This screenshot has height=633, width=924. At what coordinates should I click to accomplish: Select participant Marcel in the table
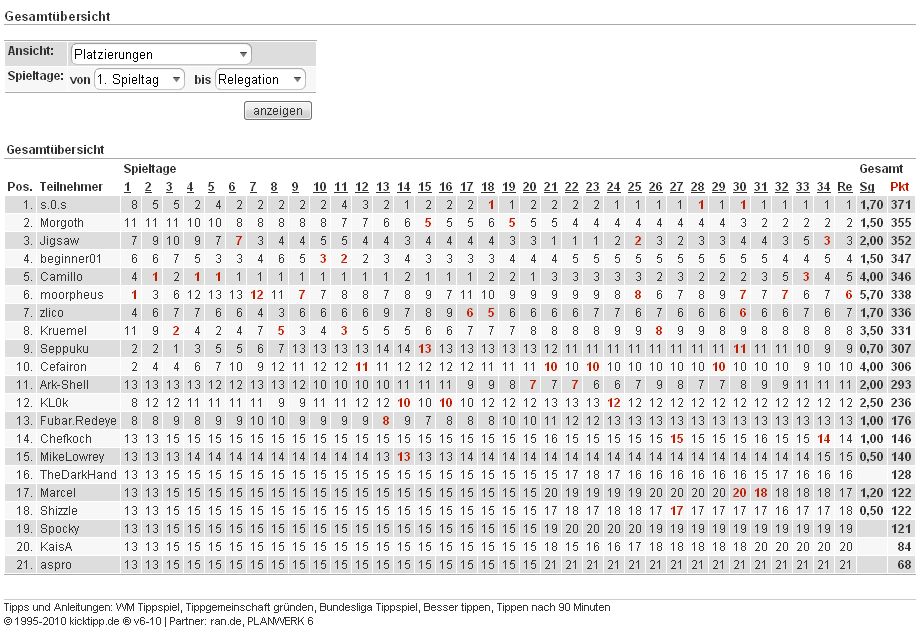coord(58,493)
